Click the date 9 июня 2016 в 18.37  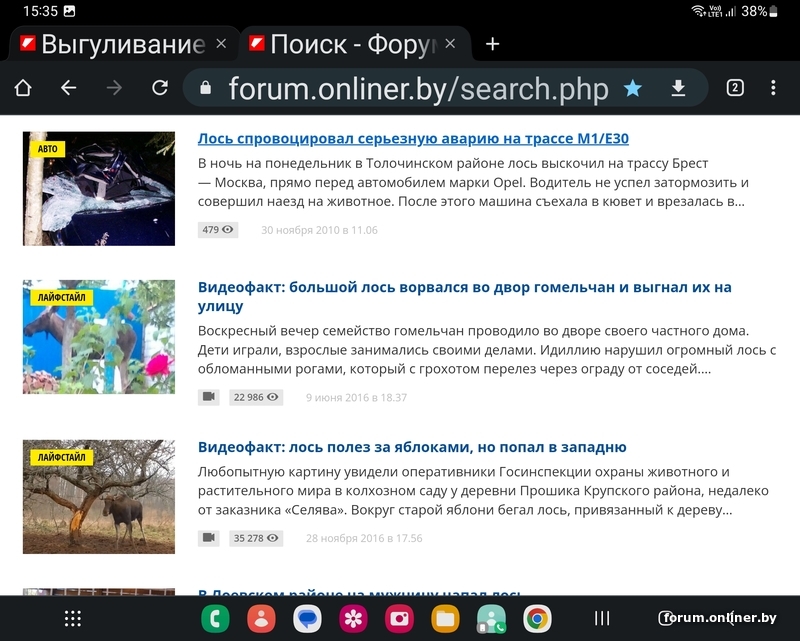(x=356, y=398)
